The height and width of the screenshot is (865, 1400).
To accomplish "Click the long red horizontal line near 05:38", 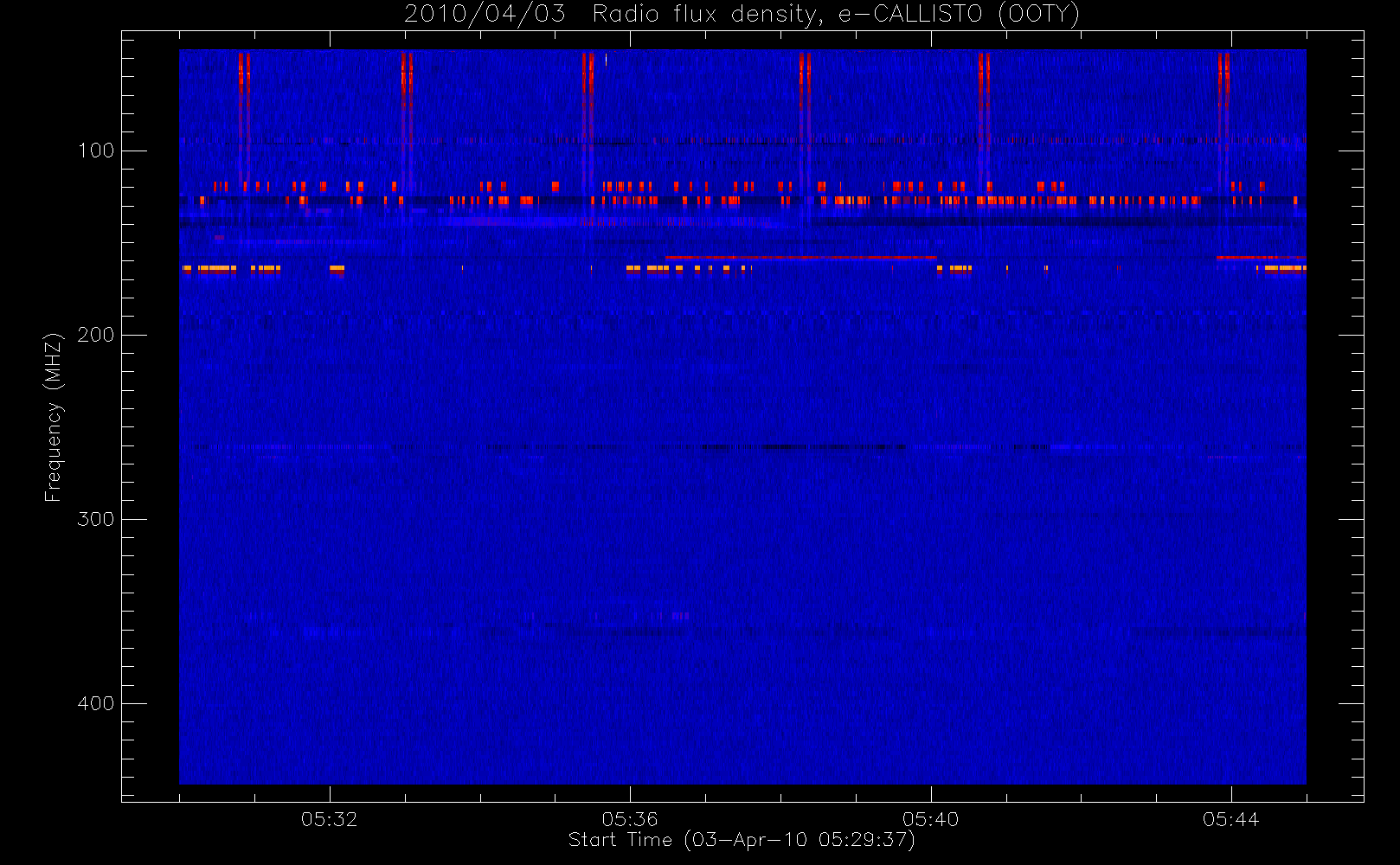I will click(801, 258).
